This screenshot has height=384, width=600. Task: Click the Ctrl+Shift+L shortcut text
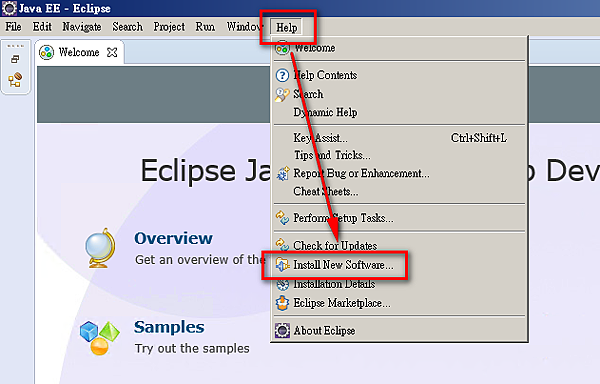(479, 138)
